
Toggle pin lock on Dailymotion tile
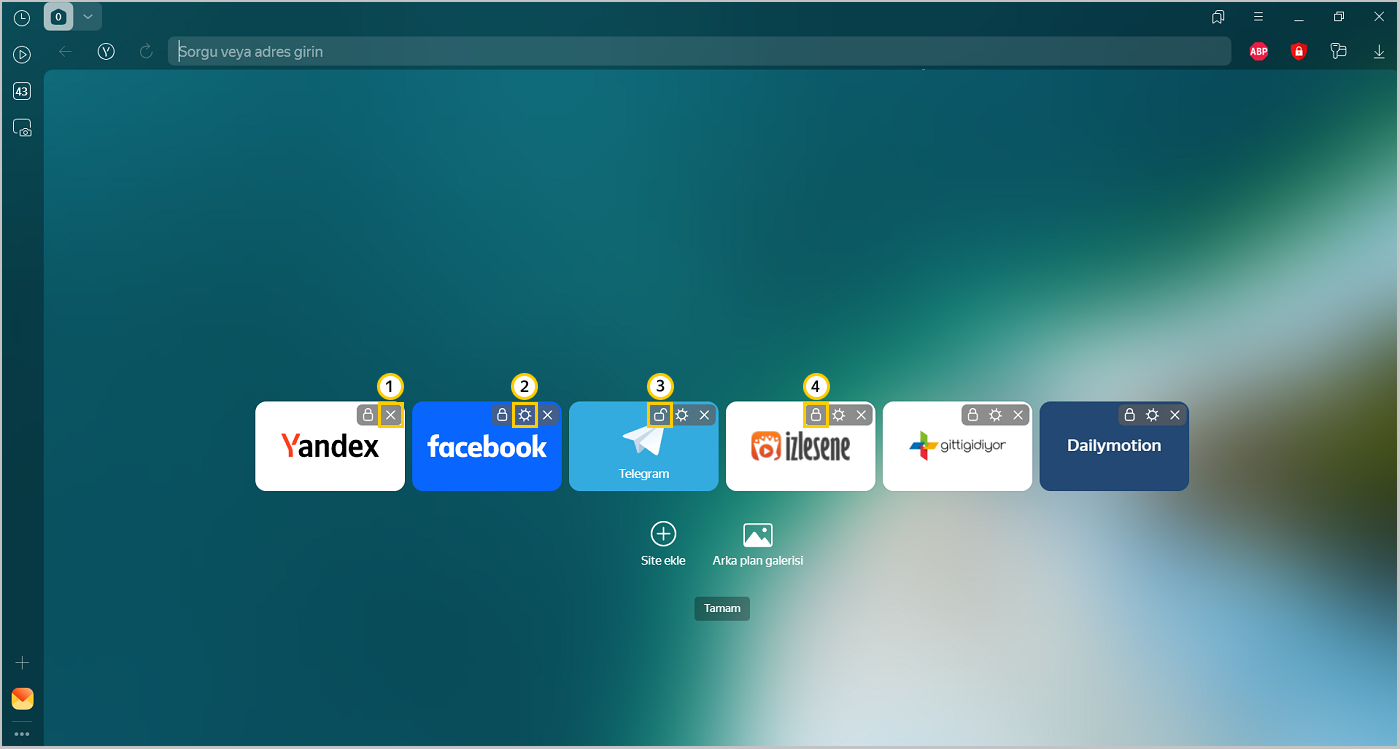[1130, 415]
